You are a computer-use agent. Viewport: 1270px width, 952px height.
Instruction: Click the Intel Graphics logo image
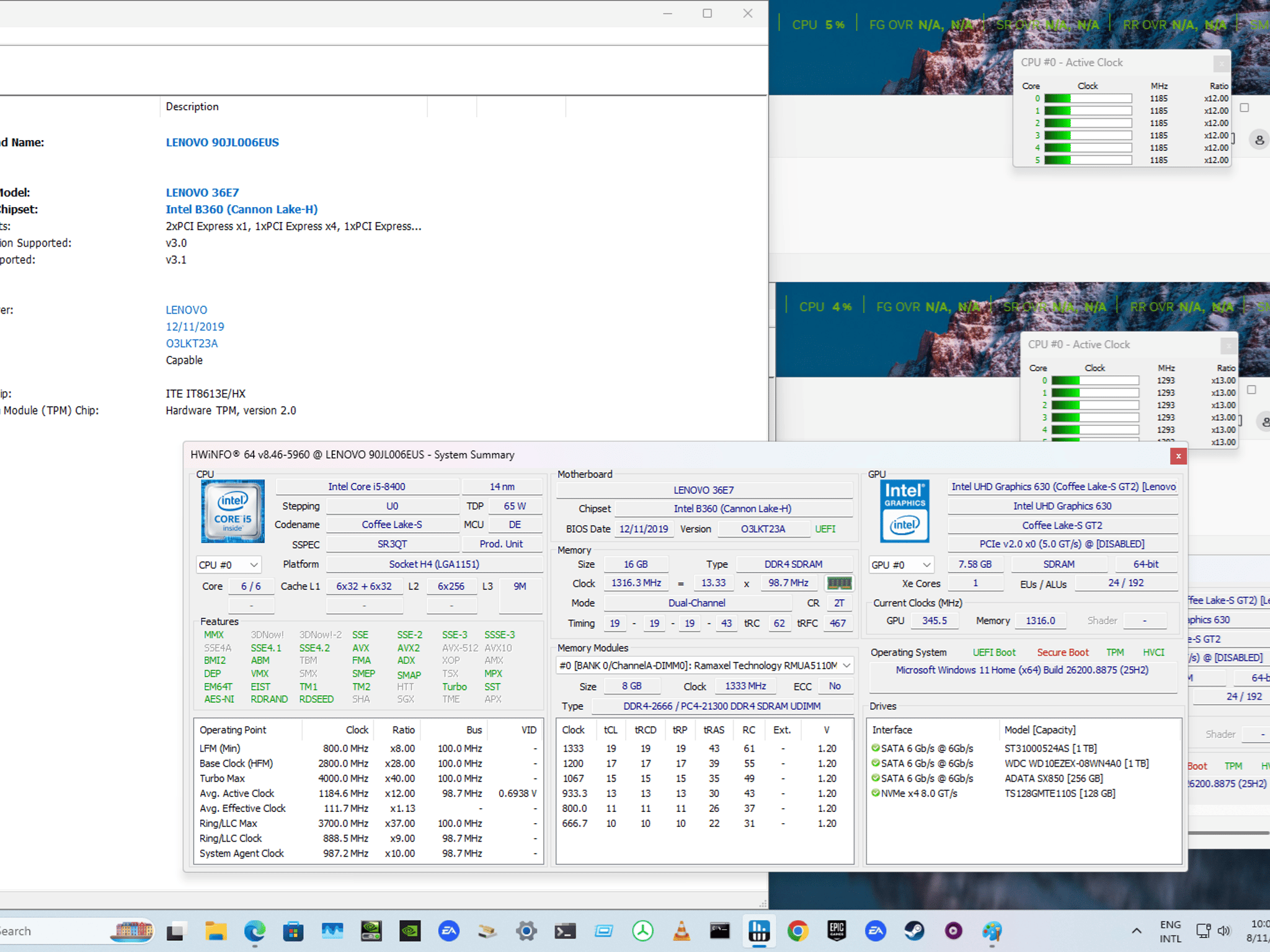pos(905,511)
